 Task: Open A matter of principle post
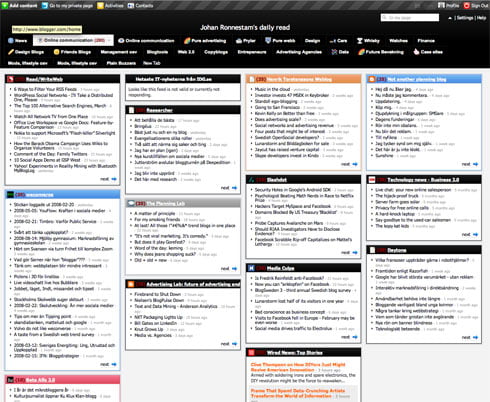click(155, 213)
